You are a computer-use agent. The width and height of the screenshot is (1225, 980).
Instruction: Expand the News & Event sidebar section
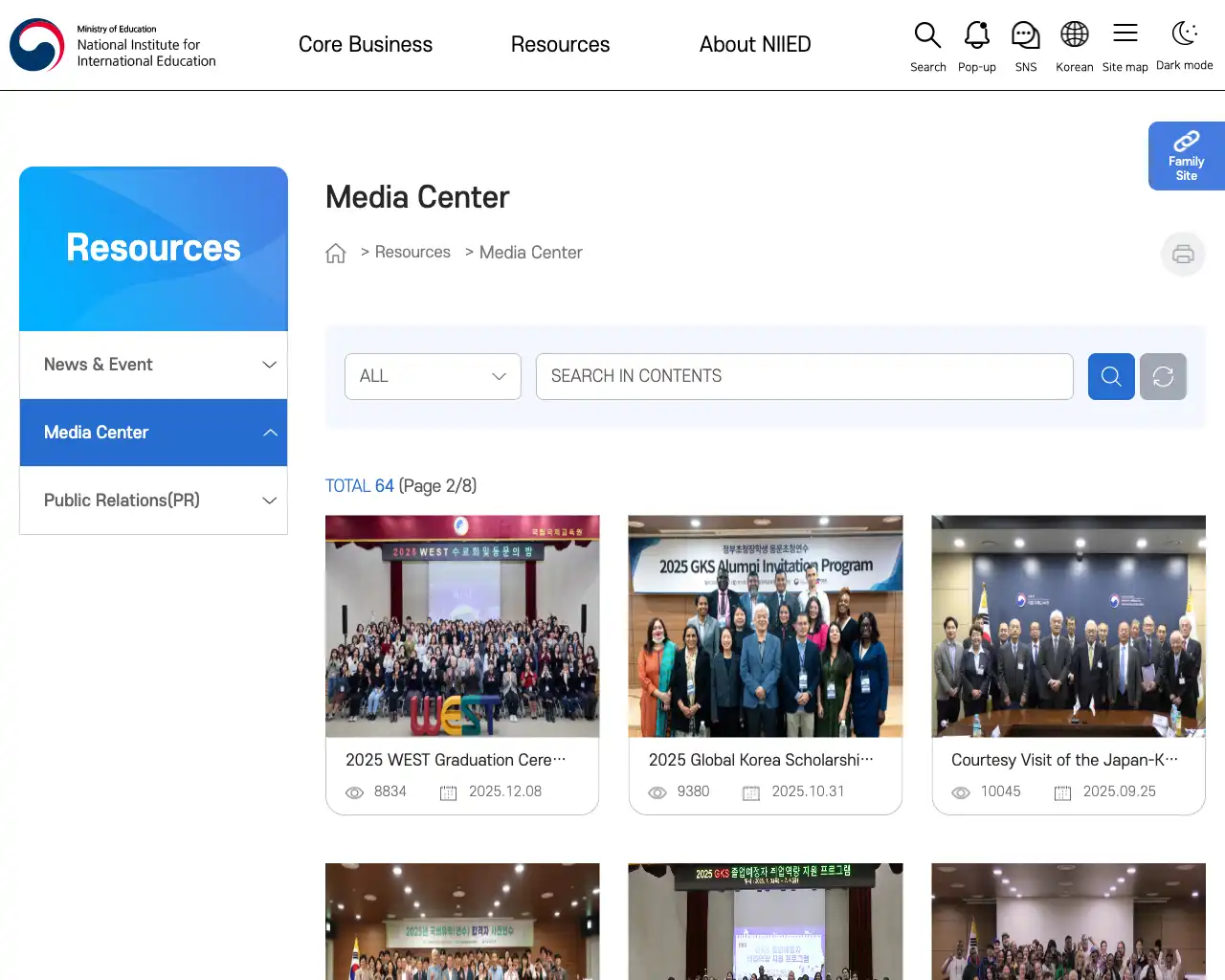pyautogui.click(x=153, y=365)
